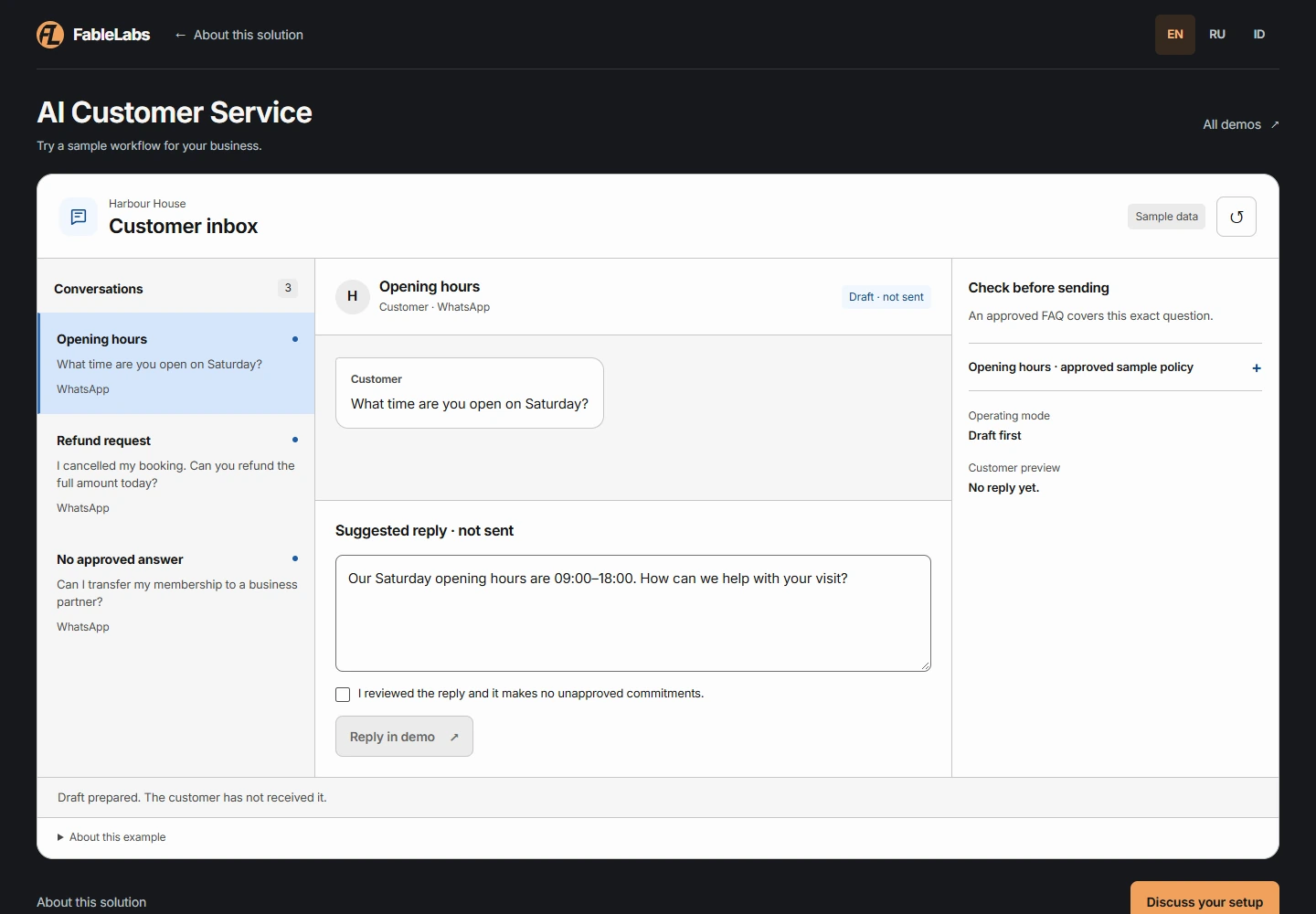Switch language to EN
This screenshot has height=914, width=1316.
pos(1175,35)
